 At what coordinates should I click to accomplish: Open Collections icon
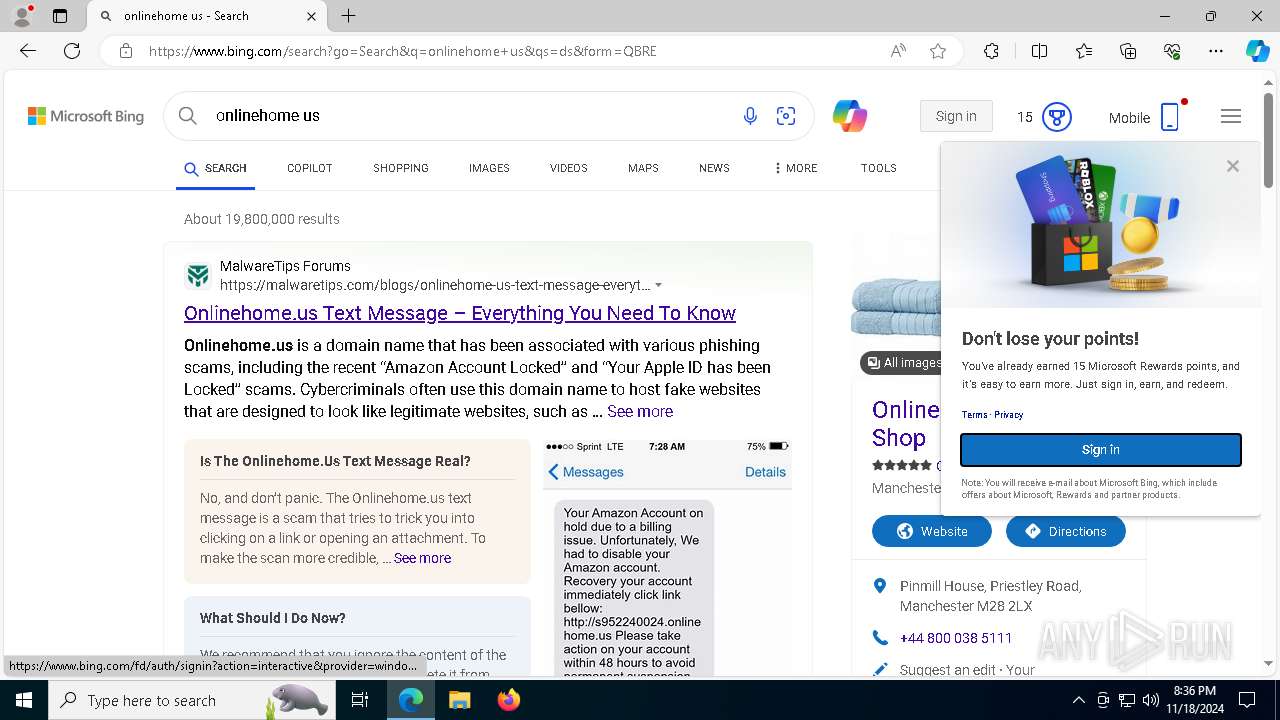(1128, 51)
